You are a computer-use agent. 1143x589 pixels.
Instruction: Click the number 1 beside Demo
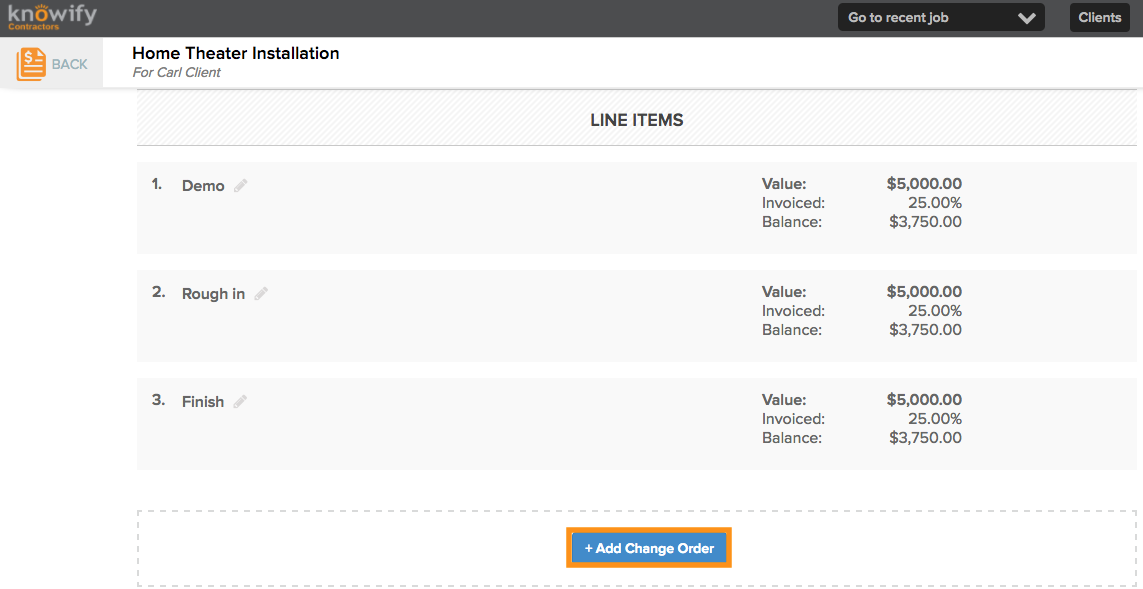157,184
